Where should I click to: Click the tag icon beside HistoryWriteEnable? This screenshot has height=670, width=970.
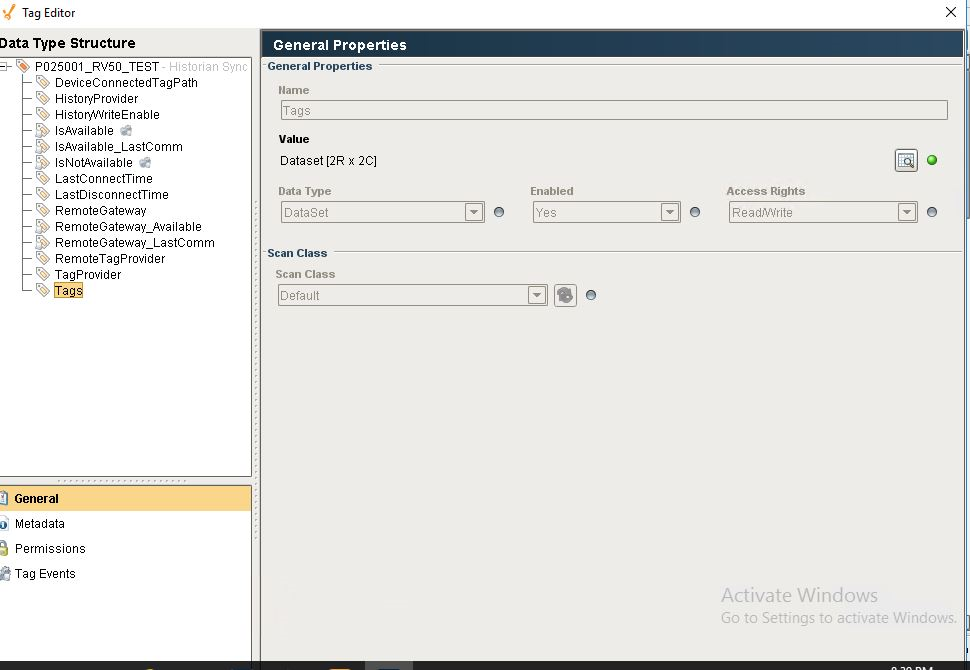tap(43, 114)
